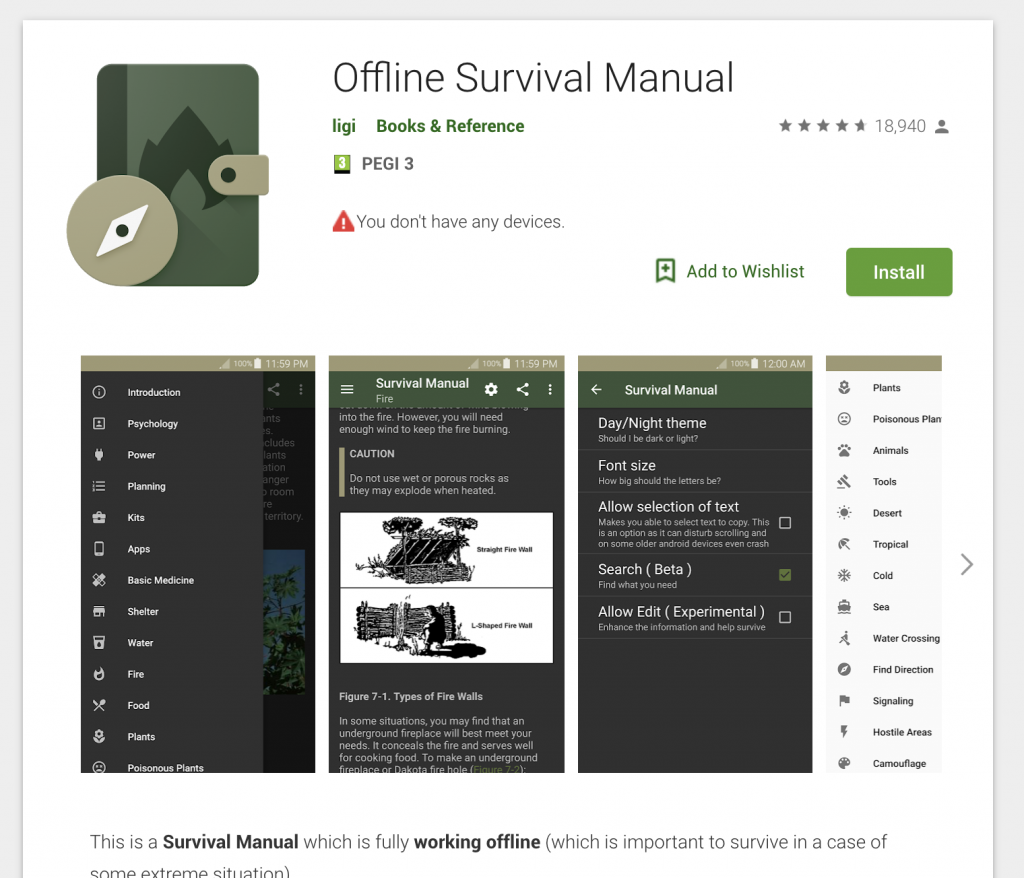Click Introduction info icon in drawer
1024x878 pixels.
99,392
